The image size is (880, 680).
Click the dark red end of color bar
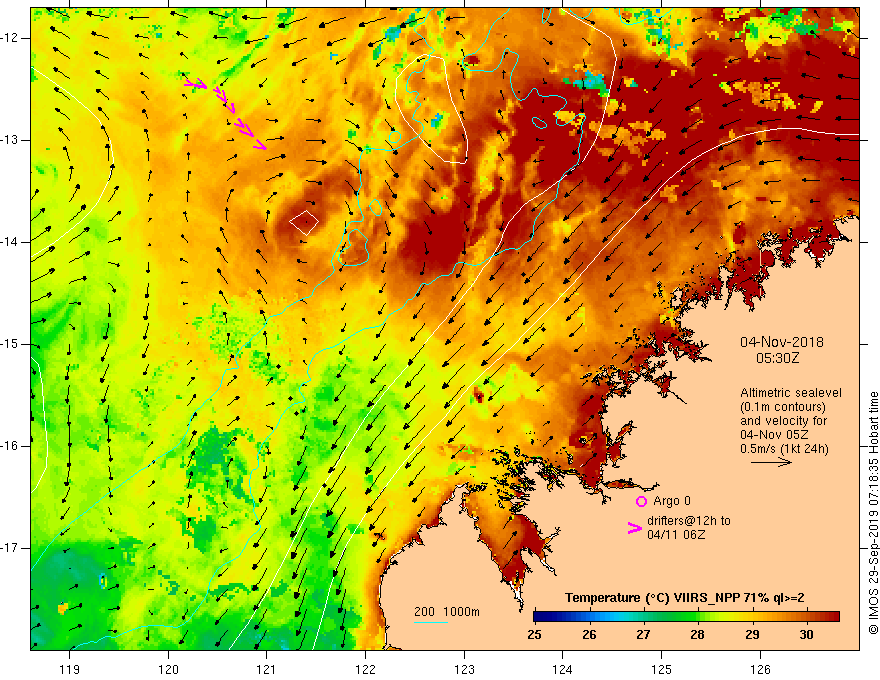point(833,617)
